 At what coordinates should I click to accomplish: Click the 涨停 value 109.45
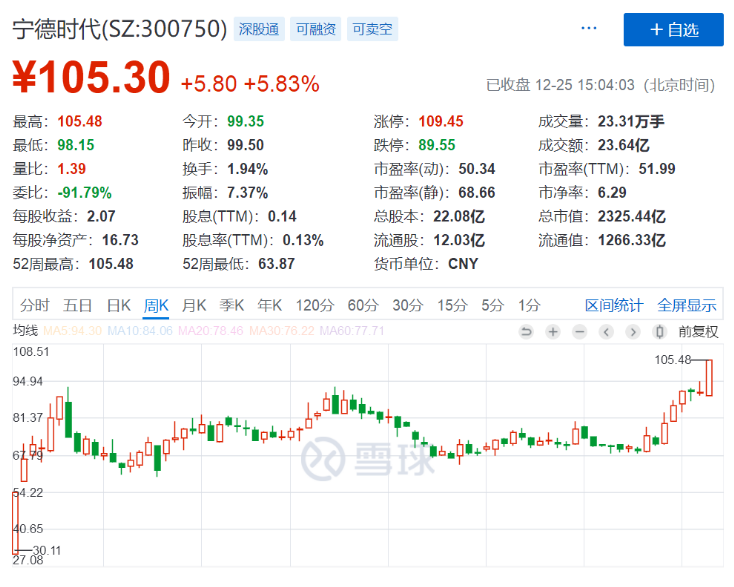click(x=441, y=122)
